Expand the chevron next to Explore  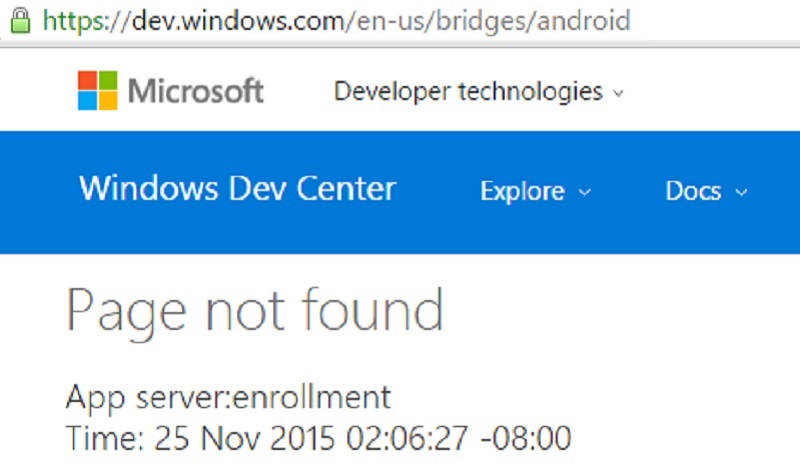585,192
